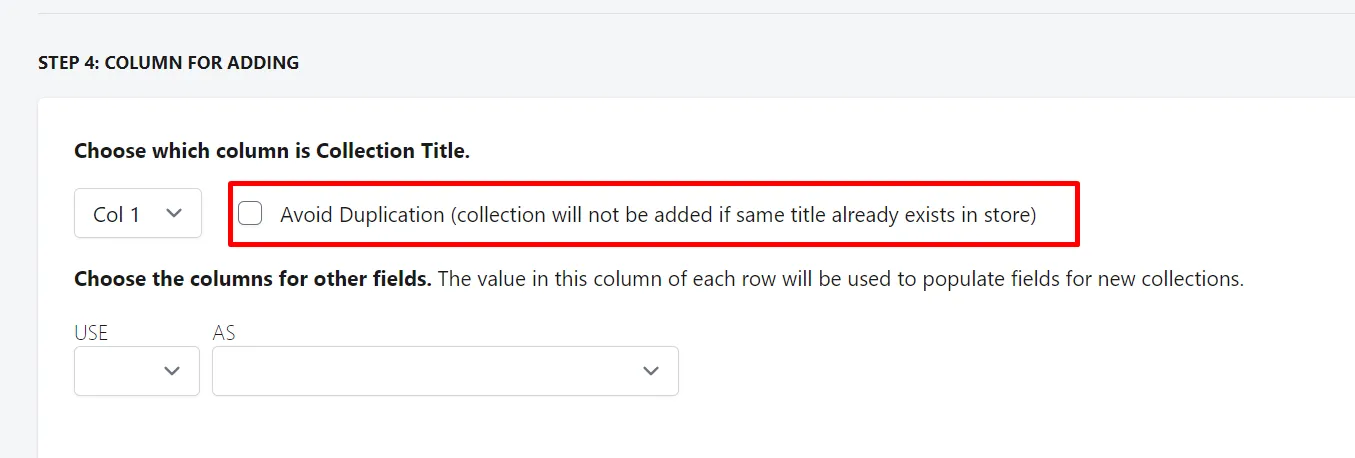The height and width of the screenshot is (458, 1355).
Task: Click the chevron arrow in the Col 1 selector
Action: pyautogui.click(x=174, y=213)
